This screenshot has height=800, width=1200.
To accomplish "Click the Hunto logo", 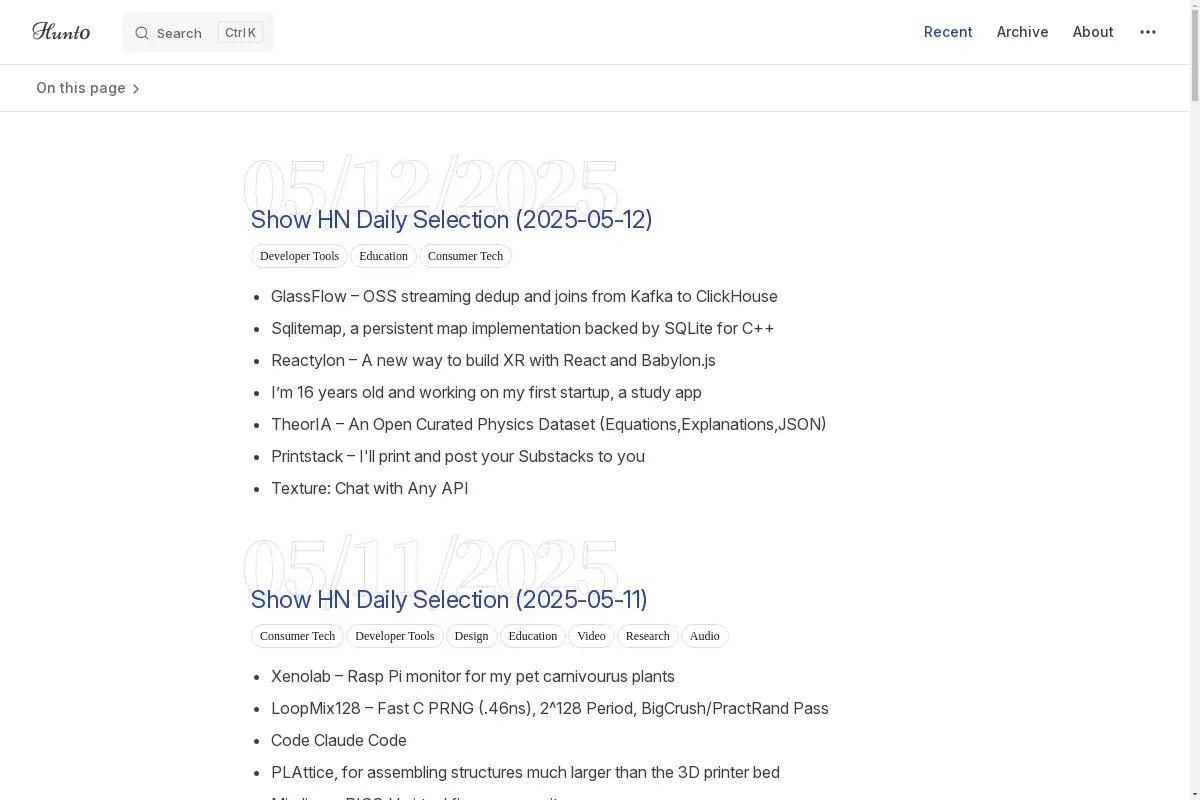I will (61, 32).
